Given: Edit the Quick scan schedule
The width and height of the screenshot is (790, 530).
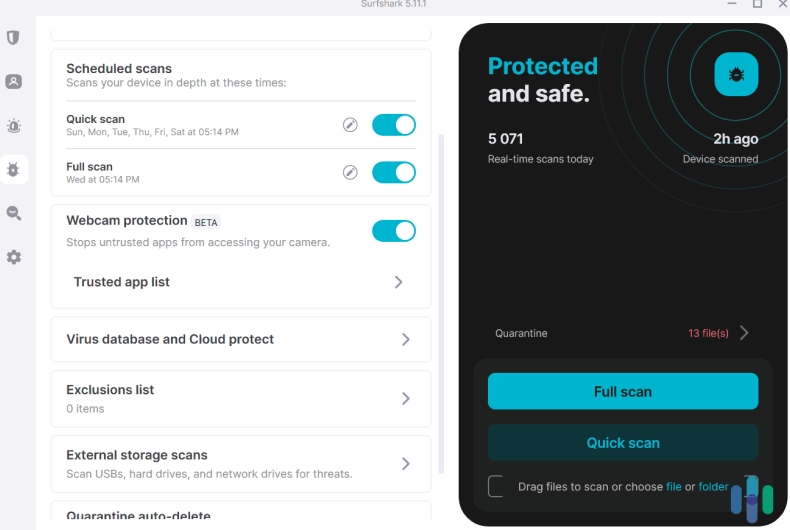Looking at the screenshot, I should [x=350, y=125].
